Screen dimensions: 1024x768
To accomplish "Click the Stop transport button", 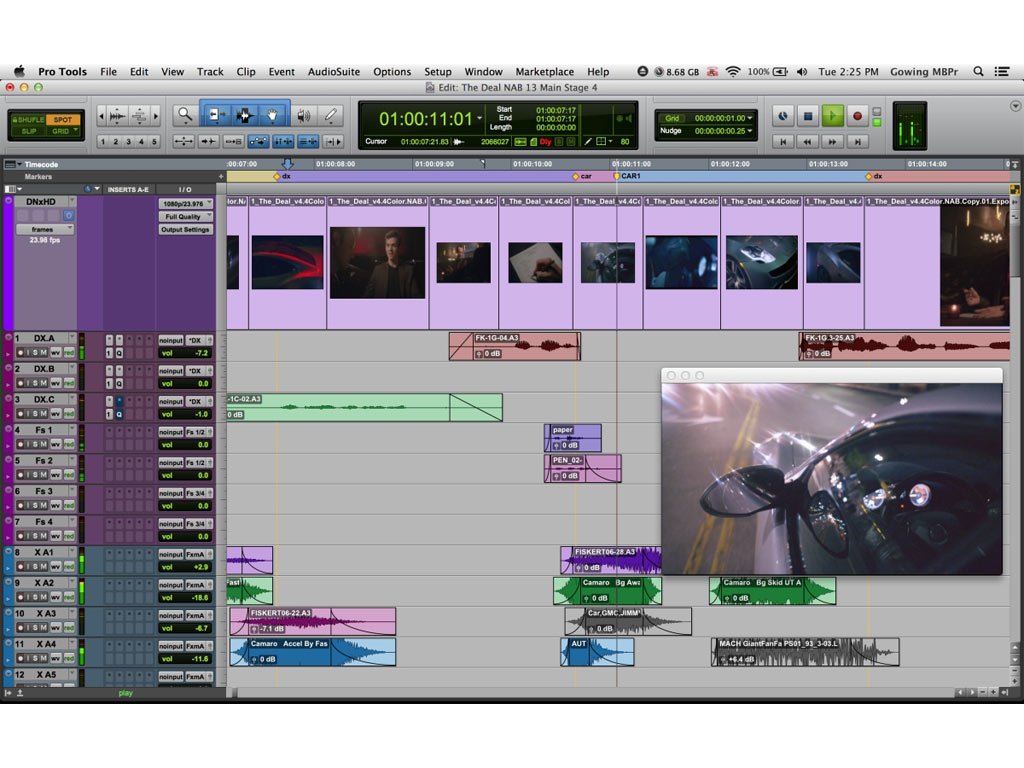I will (807, 116).
